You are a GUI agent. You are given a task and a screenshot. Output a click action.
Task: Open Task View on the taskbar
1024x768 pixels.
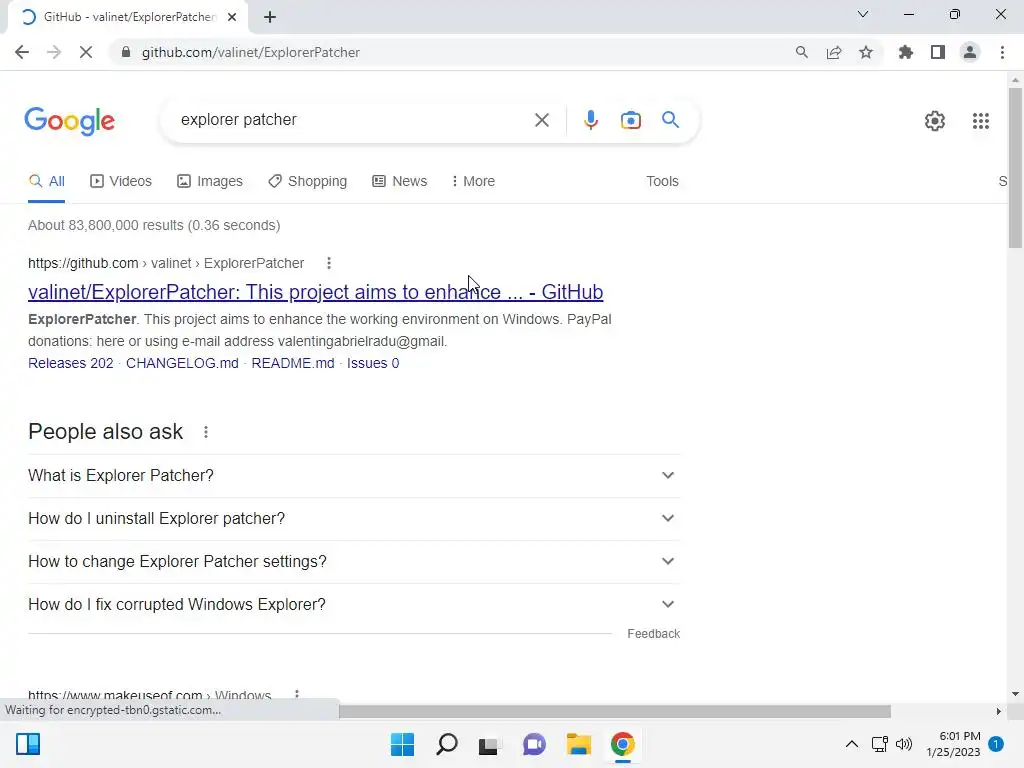(x=490, y=744)
